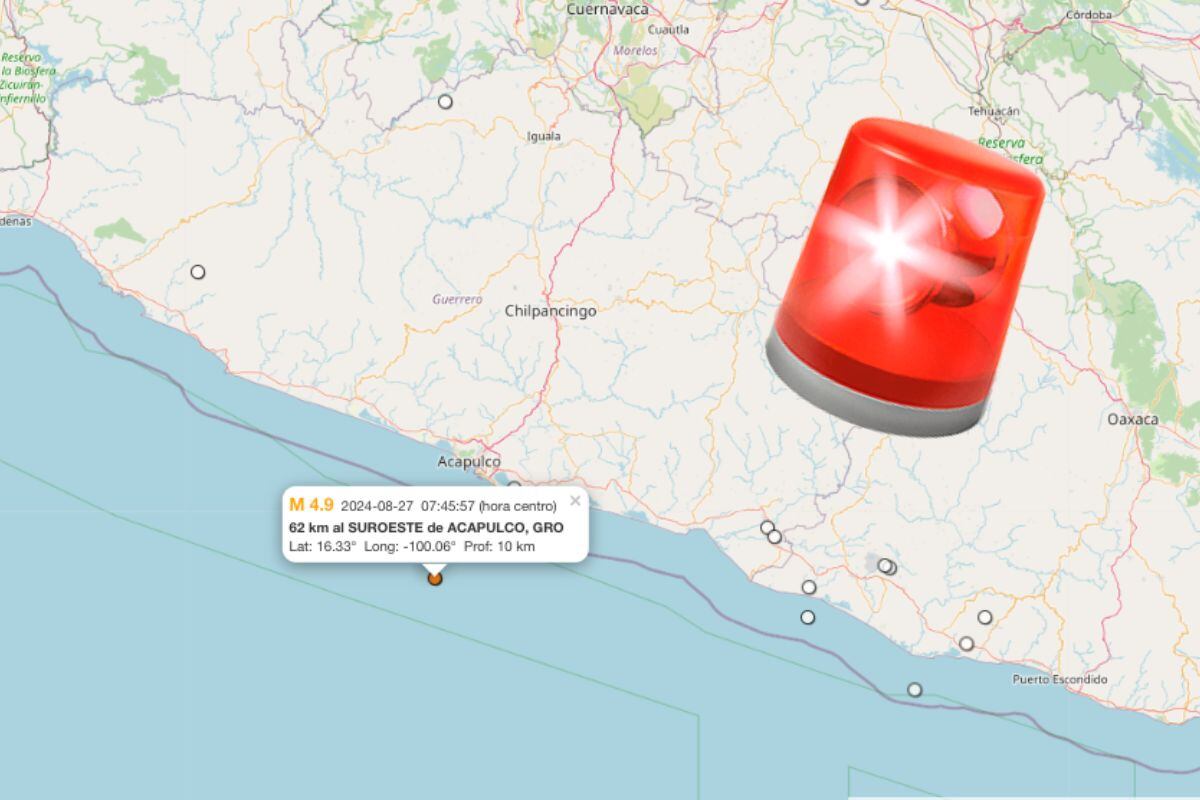
Task: Click the Iguala town label
Action: [x=544, y=136]
